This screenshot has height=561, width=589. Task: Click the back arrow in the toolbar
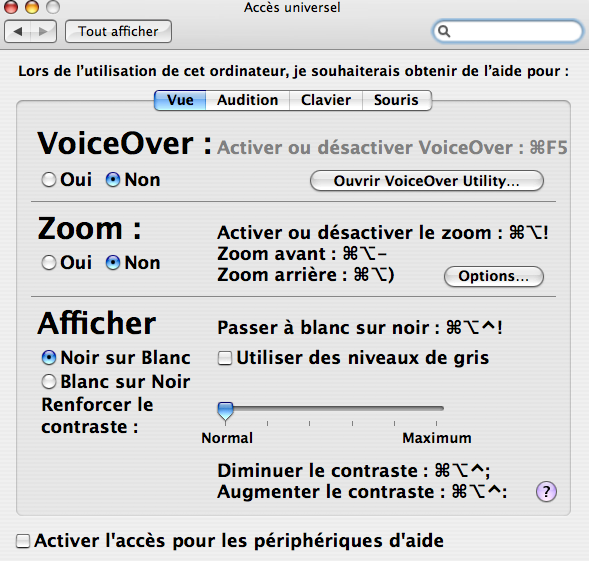click(17, 32)
